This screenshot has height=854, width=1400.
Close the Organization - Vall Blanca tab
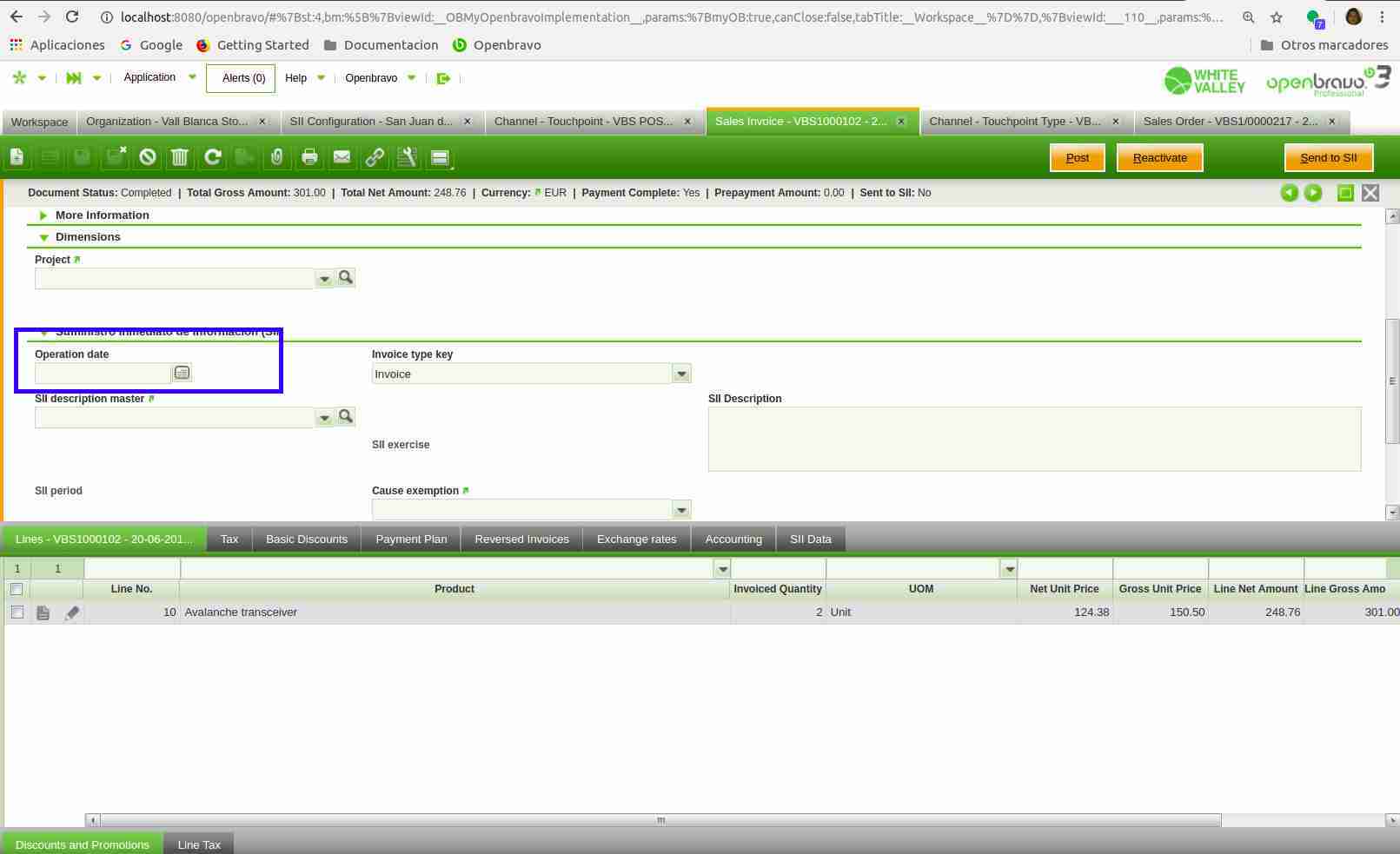click(x=262, y=122)
